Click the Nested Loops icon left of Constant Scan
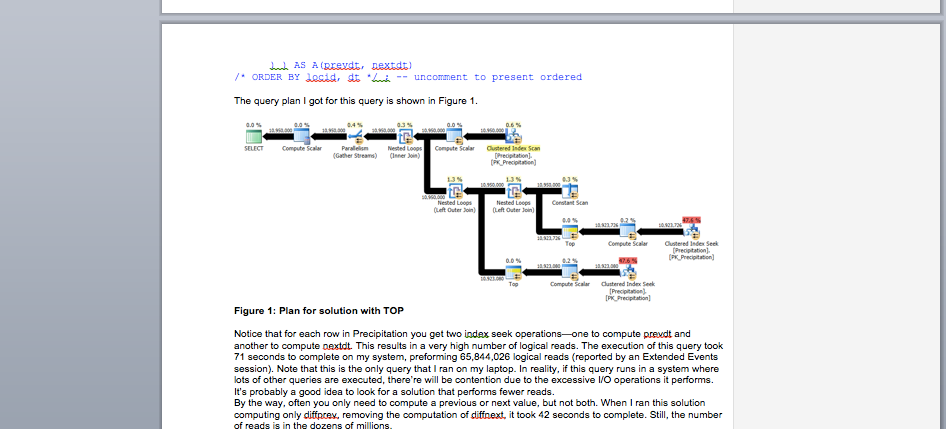 coord(512,190)
